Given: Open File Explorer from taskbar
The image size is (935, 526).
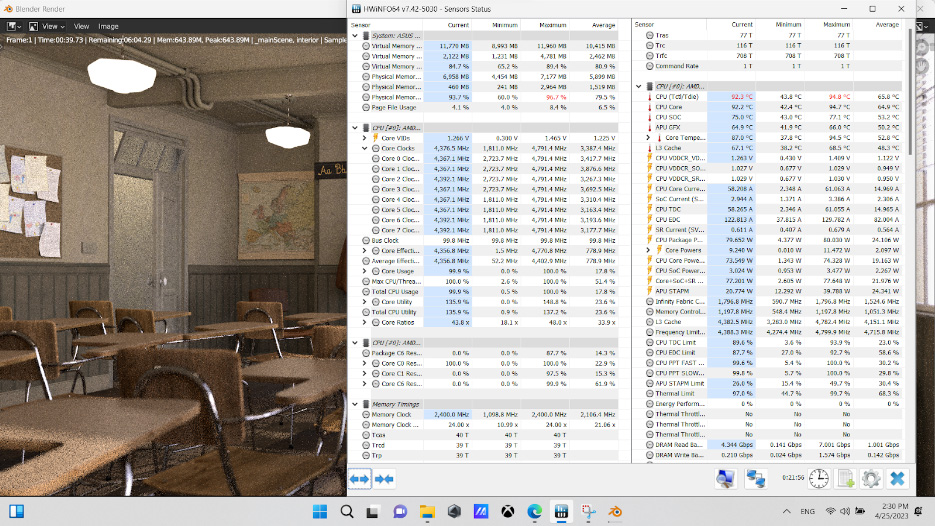Looking at the screenshot, I should pos(427,512).
